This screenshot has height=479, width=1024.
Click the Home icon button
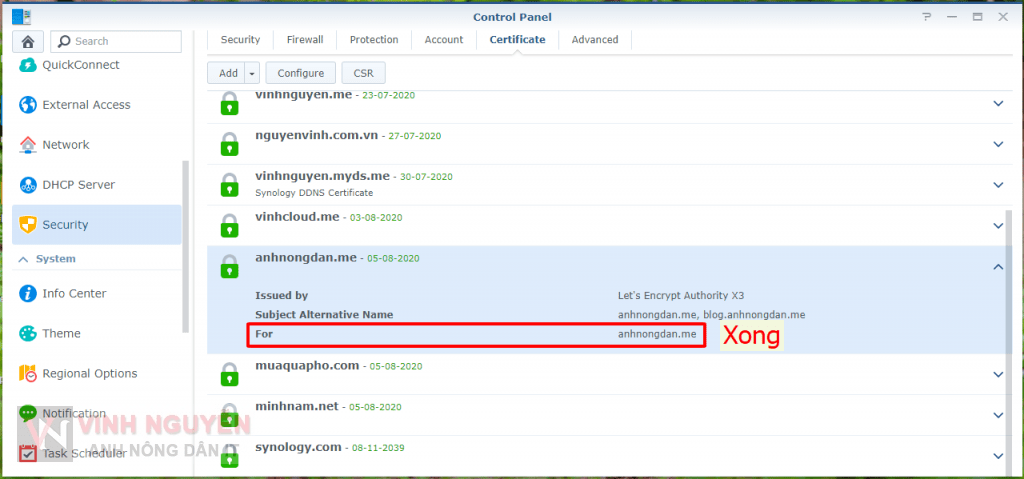point(28,41)
